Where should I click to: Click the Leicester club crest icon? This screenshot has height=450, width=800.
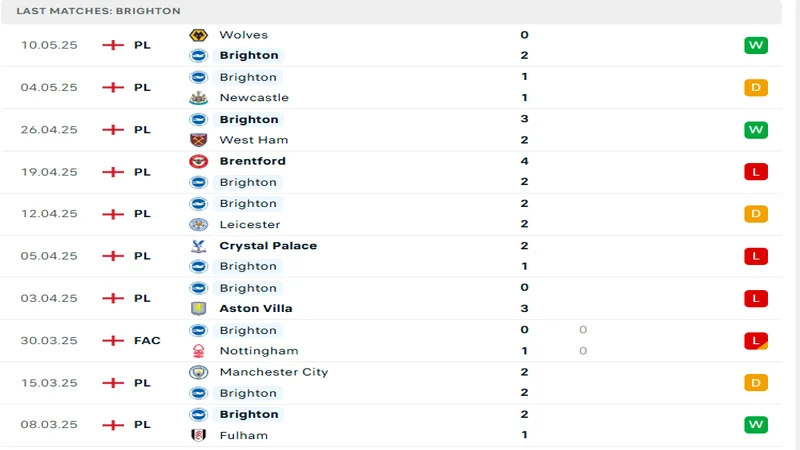(198, 225)
